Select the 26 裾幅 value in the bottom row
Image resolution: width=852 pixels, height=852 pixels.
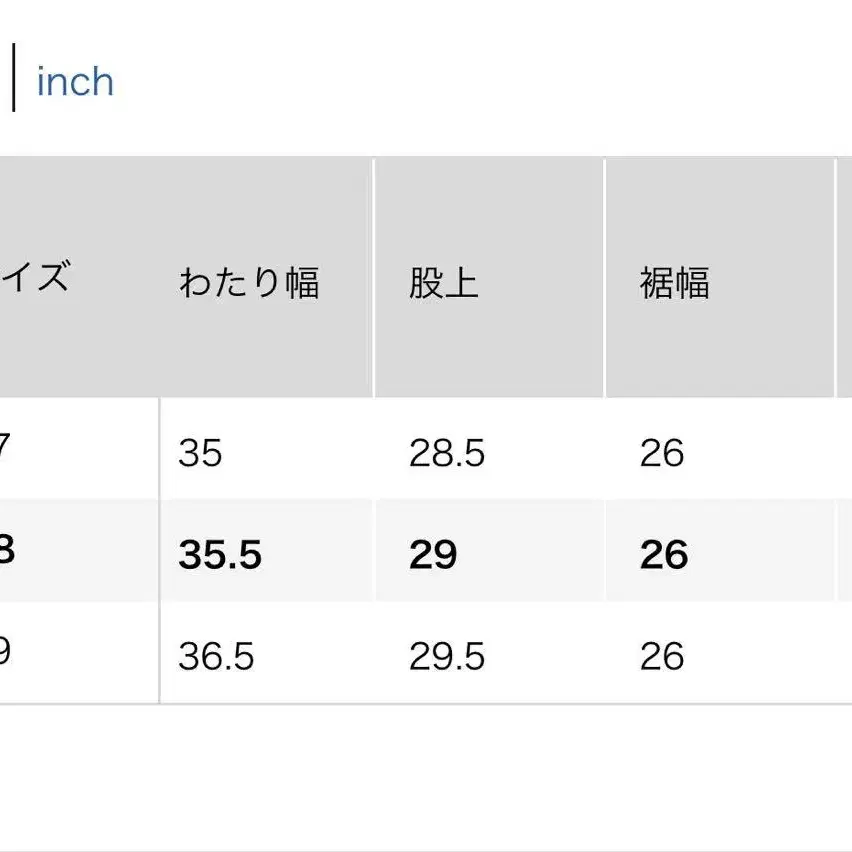pyautogui.click(x=662, y=656)
